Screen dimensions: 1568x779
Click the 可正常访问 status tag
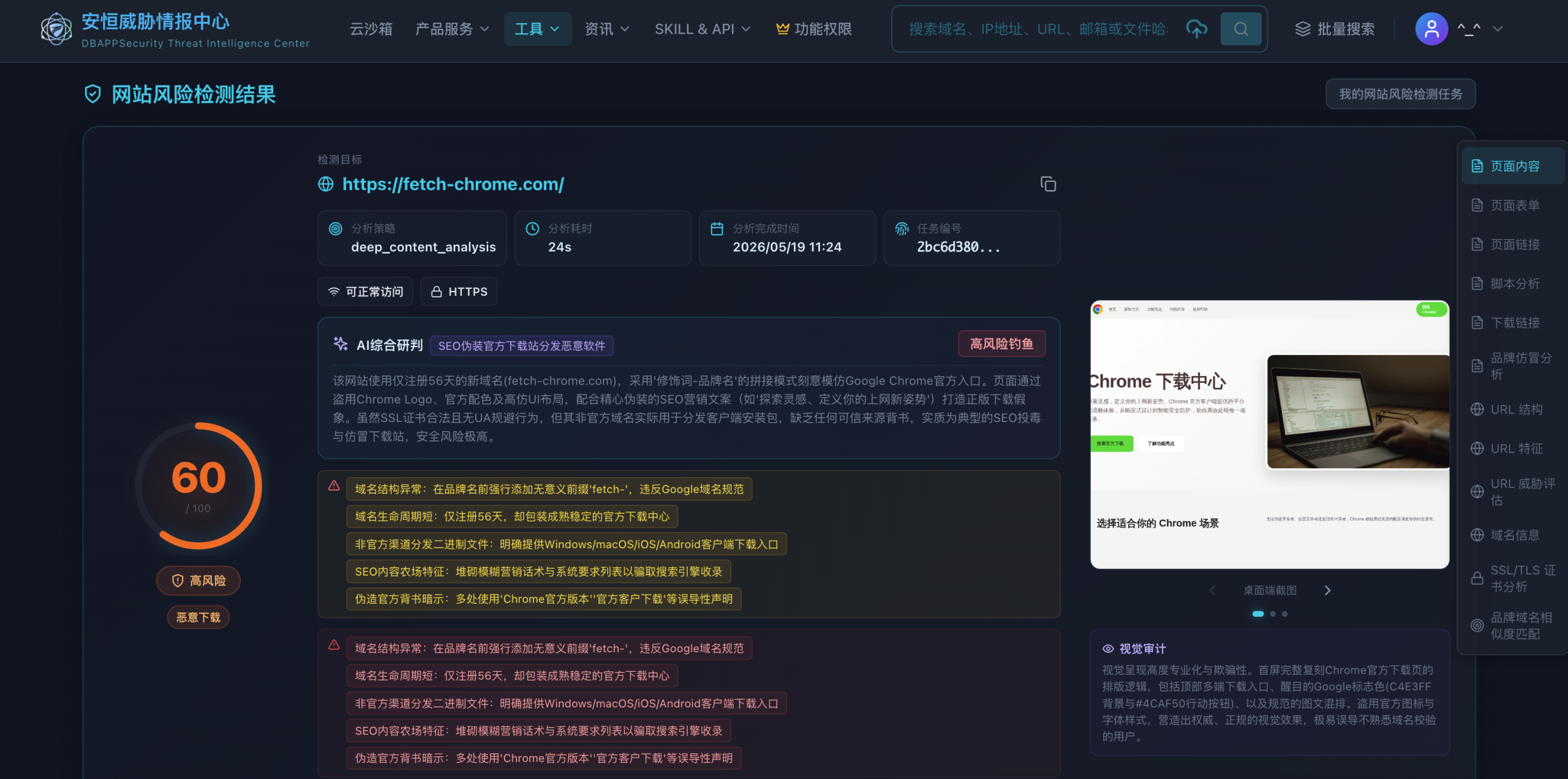coord(366,292)
